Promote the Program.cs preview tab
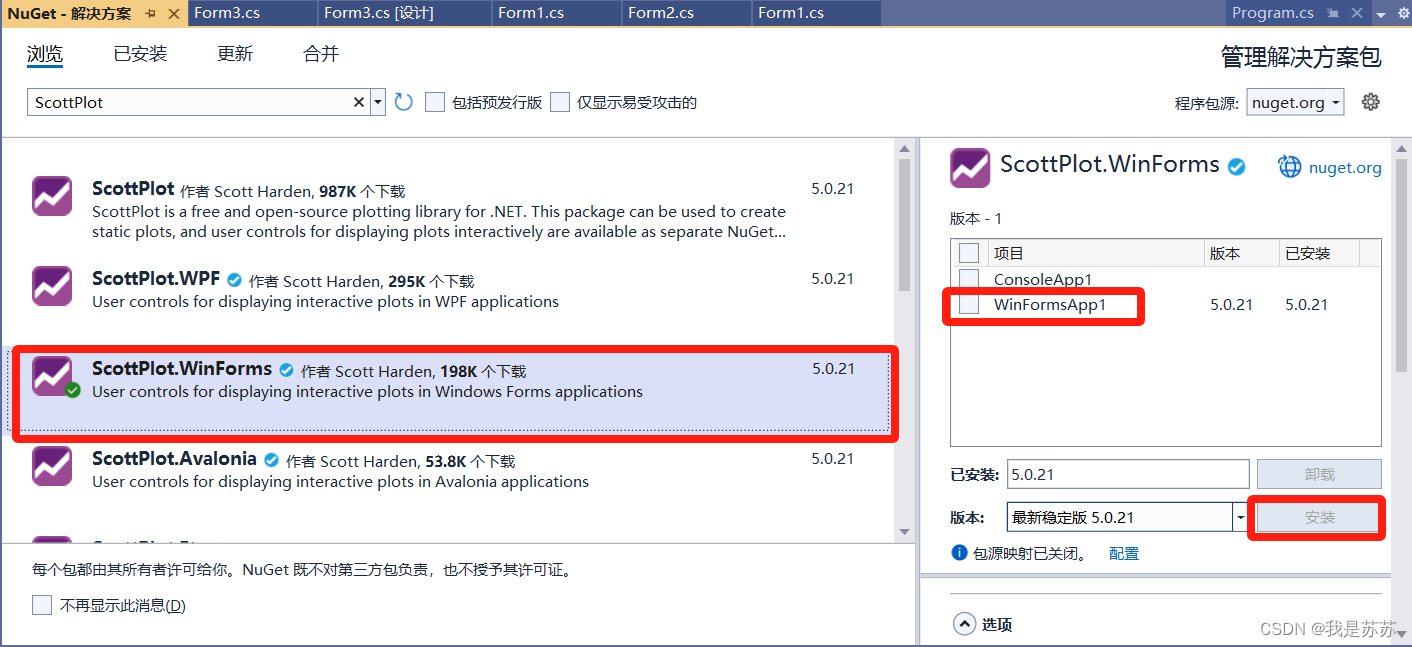The image size is (1412, 647). coord(1333,14)
